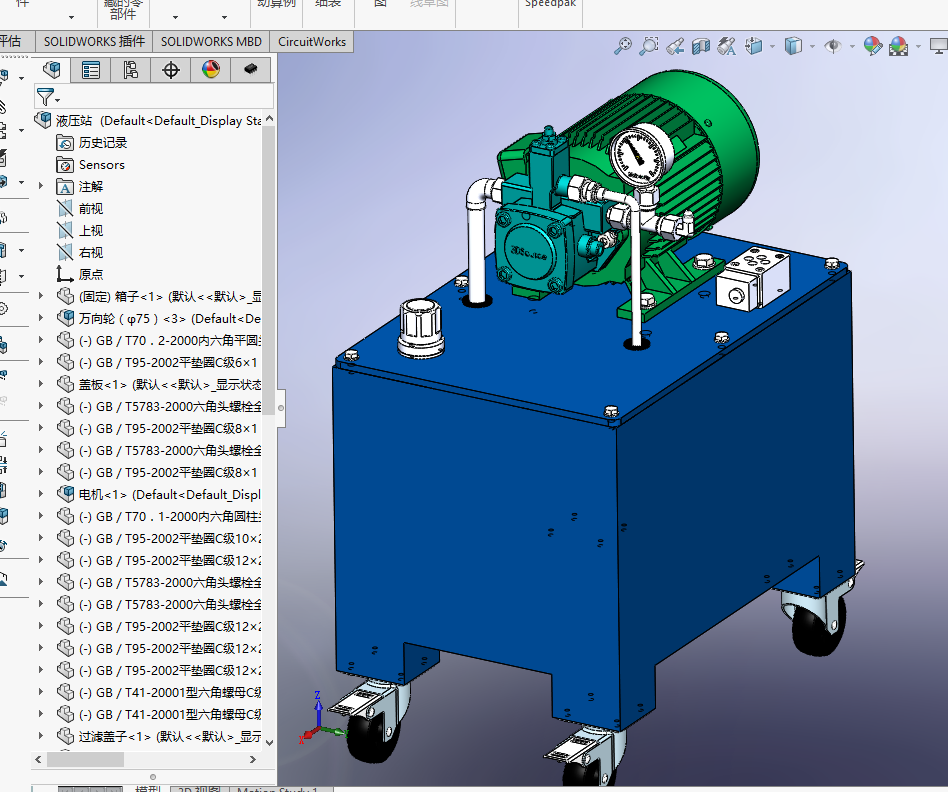948x792 pixels.
Task: Open the DimXpertManager crosshair tab
Action: [171, 70]
